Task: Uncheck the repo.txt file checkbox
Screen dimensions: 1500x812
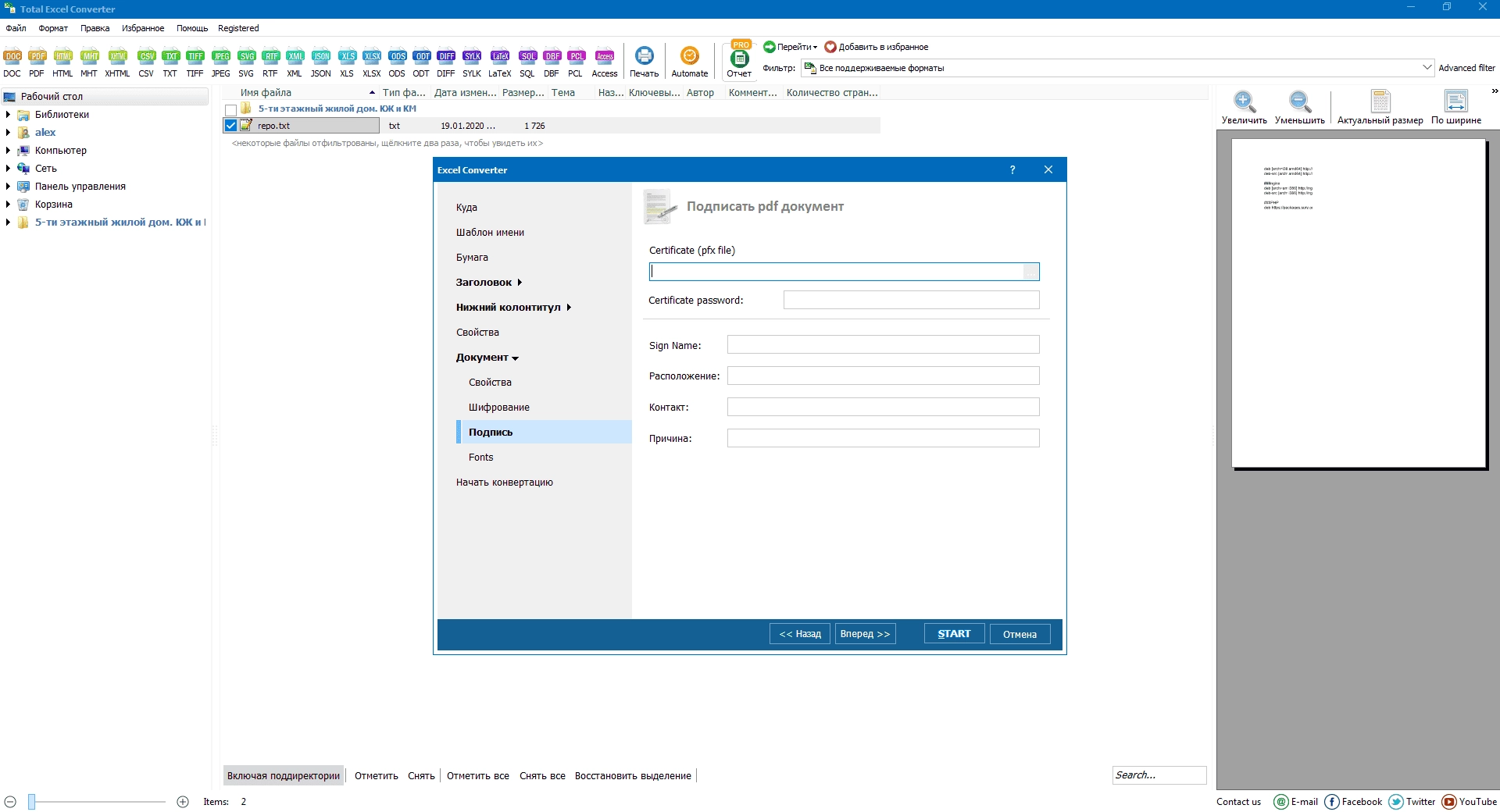Action: (x=230, y=126)
